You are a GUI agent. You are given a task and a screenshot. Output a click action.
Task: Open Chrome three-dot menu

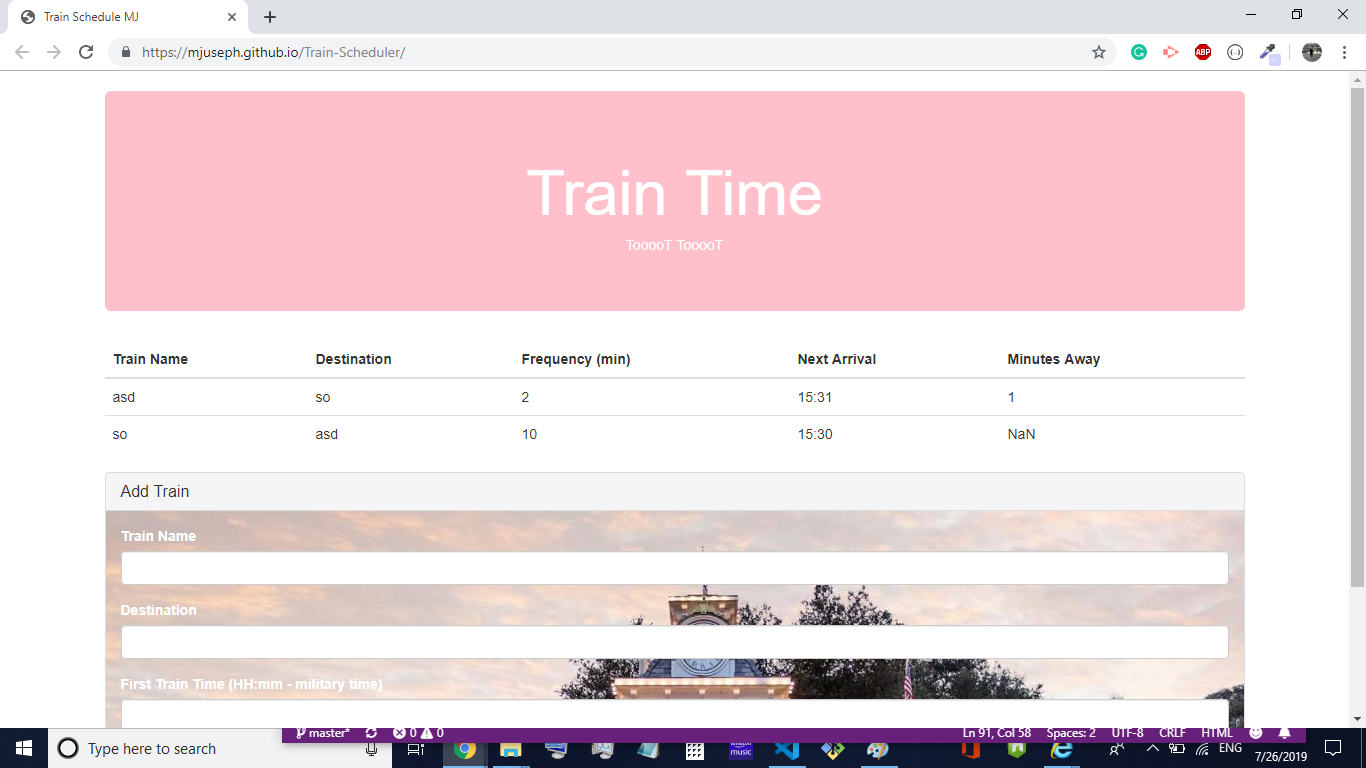coord(1345,52)
